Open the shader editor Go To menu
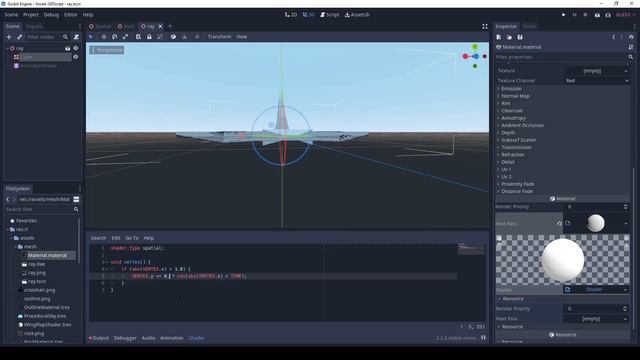This screenshot has width=640, height=360. pyautogui.click(x=131, y=238)
